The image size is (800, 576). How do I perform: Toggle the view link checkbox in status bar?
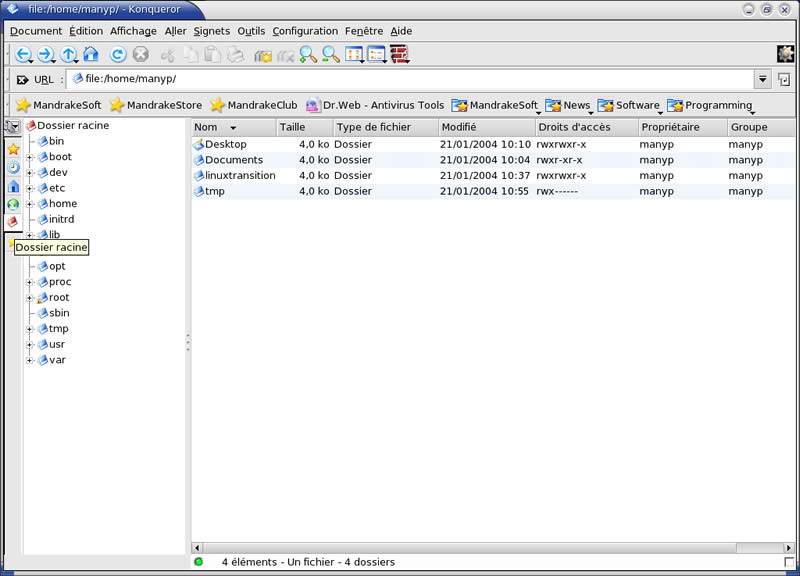click(x=789, y=562)
